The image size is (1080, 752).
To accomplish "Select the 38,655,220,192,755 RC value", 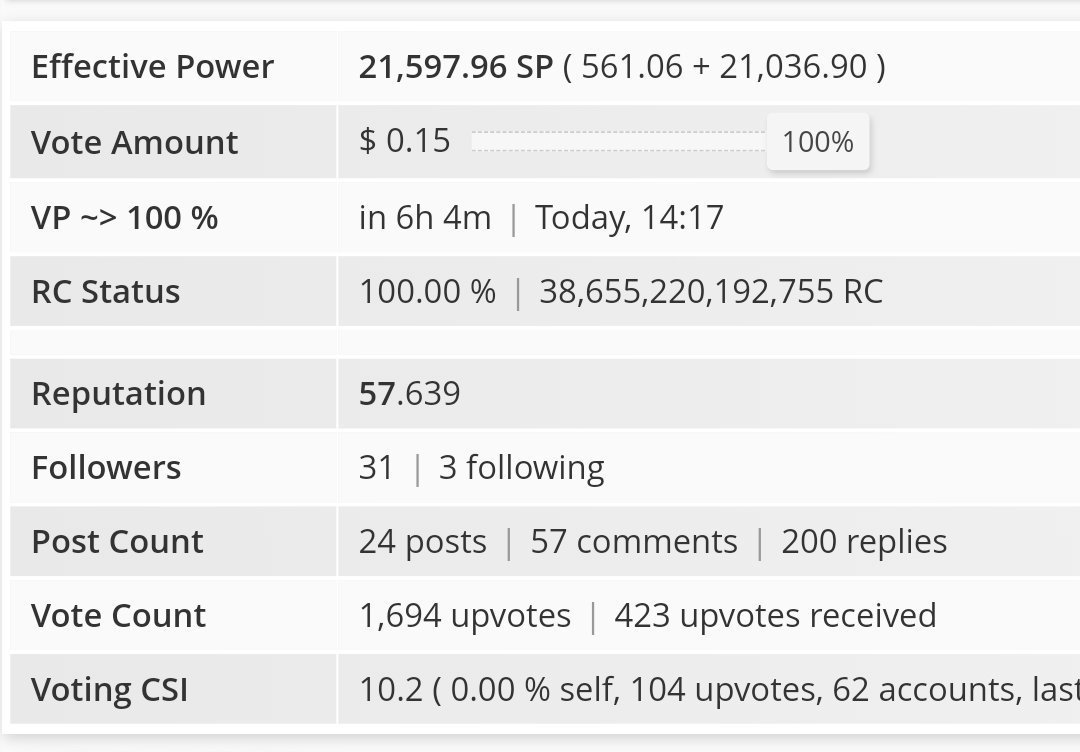I will pyautogui.click(x=711, y=292).
